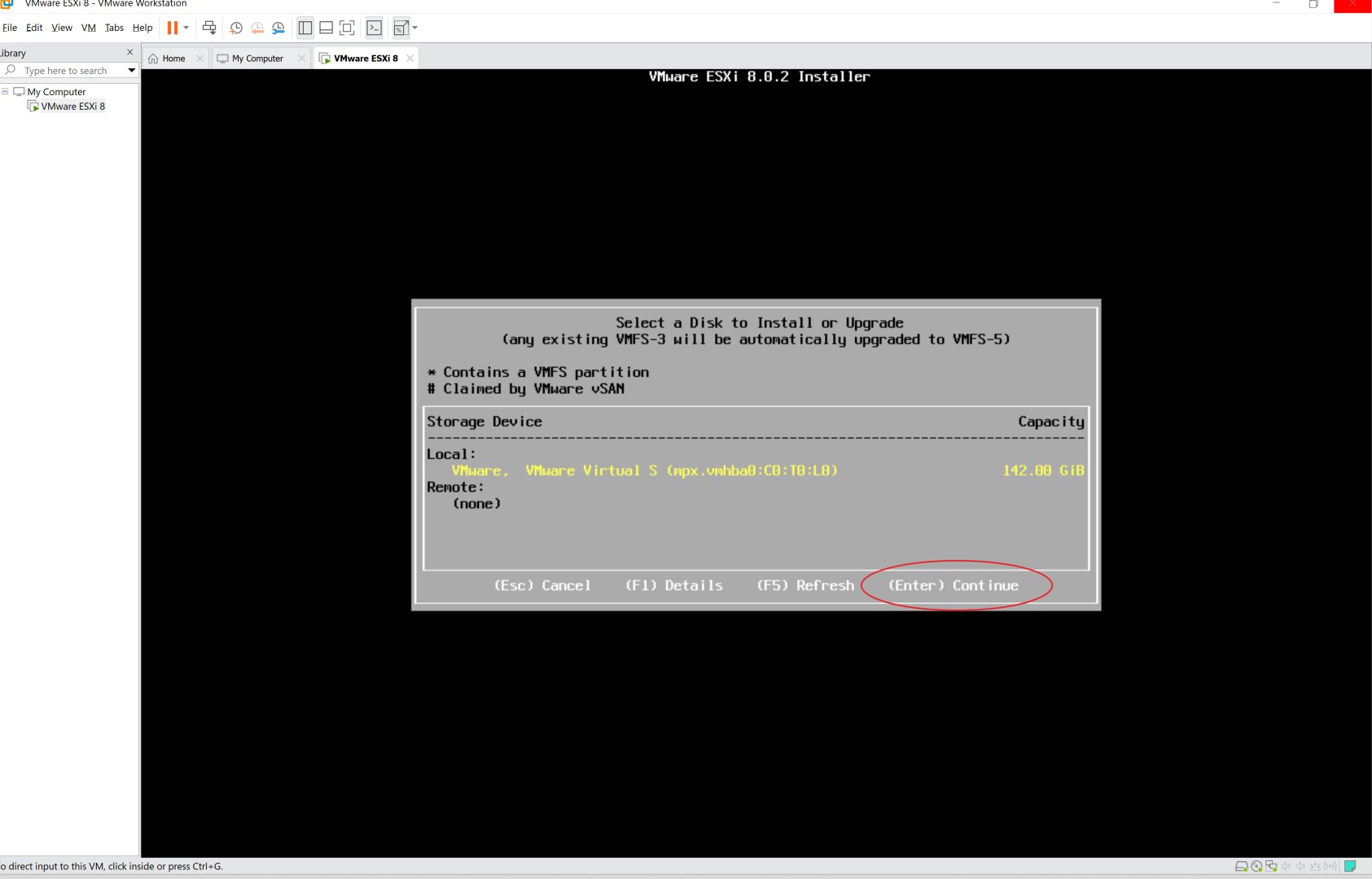Viewport: 1372px width, 879px height.
Task: Click the (Enter) Continue option in installer
Action: coord(953,585)
